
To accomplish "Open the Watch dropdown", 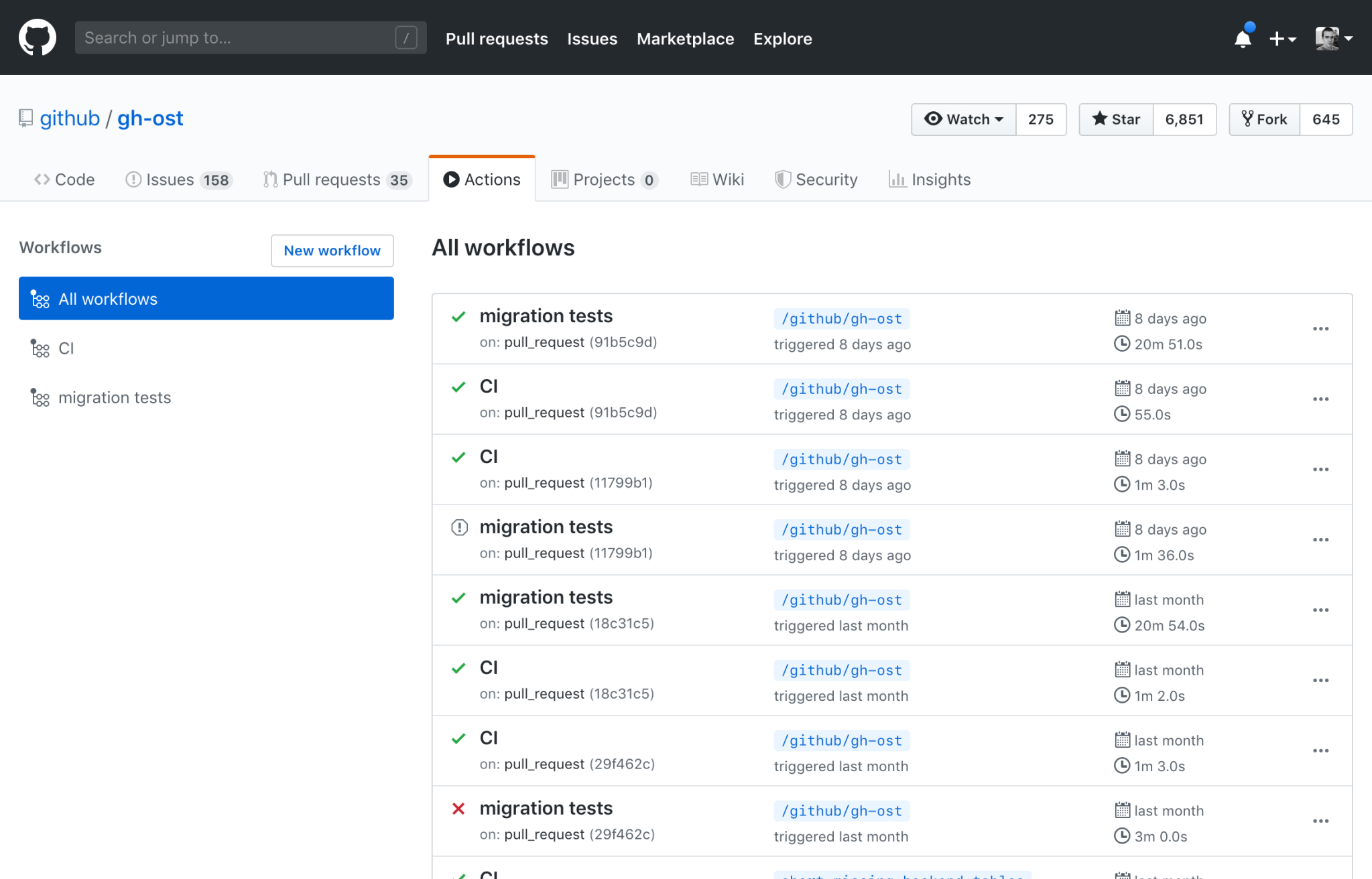I will (x=963, y=119).
